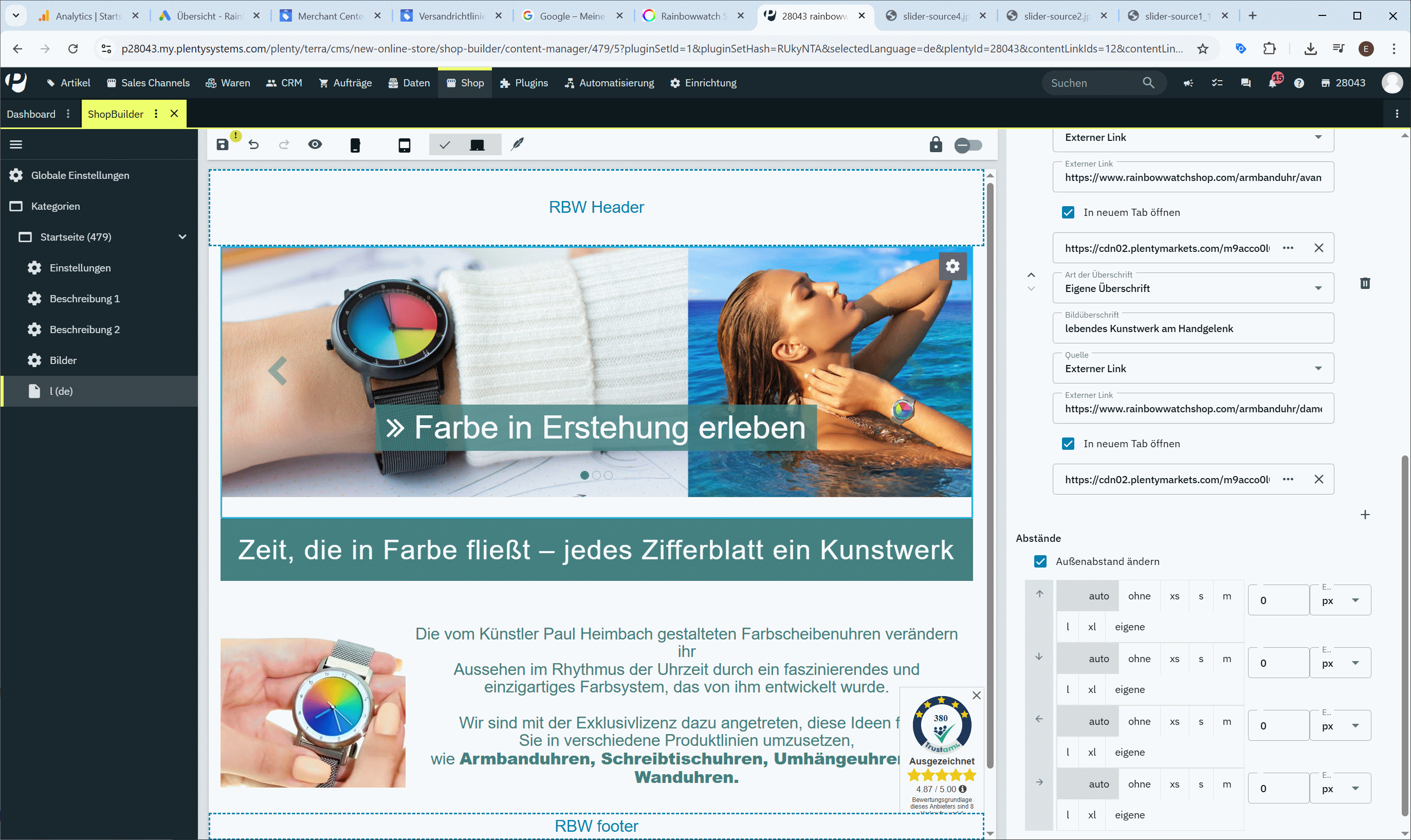1411x840 pixels.
Task: Delete slide with trash icon
Action: pyautogui.click(x=1365, y=283)
